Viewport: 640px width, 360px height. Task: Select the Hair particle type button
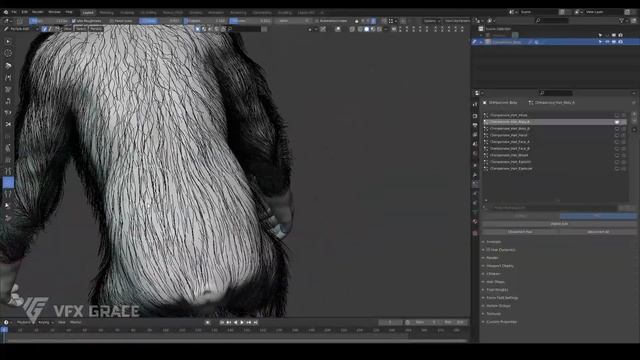point(598,216)
